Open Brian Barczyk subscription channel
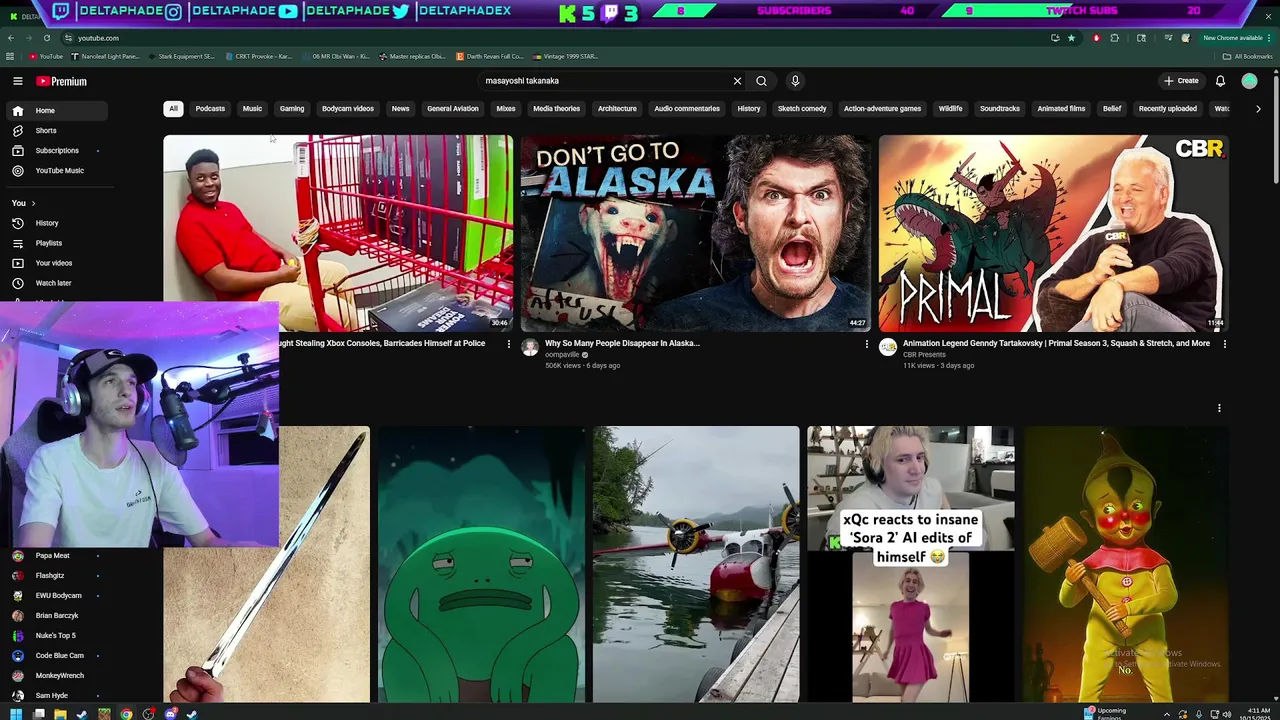 58,616
